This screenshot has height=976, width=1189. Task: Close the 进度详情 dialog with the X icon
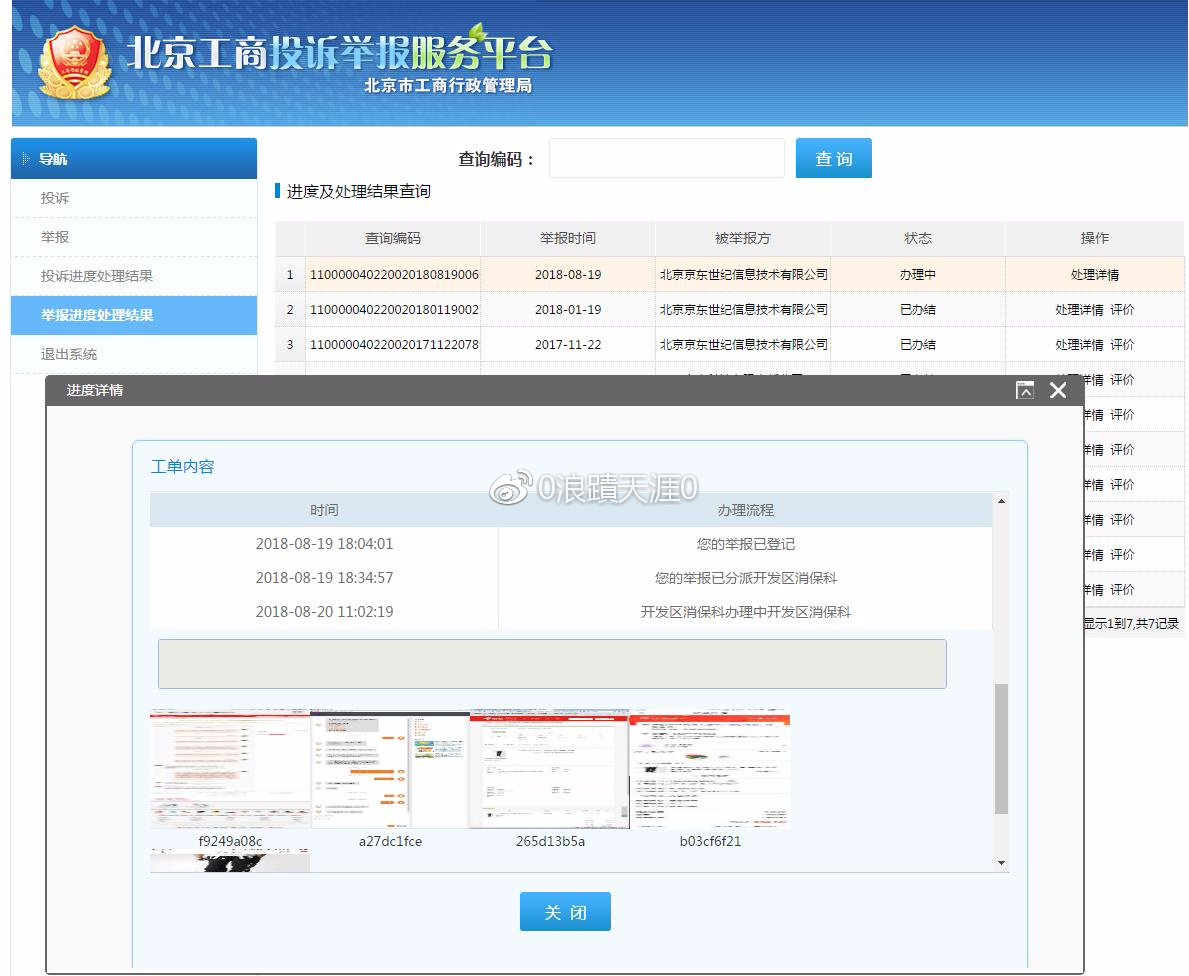(1058, 390)
